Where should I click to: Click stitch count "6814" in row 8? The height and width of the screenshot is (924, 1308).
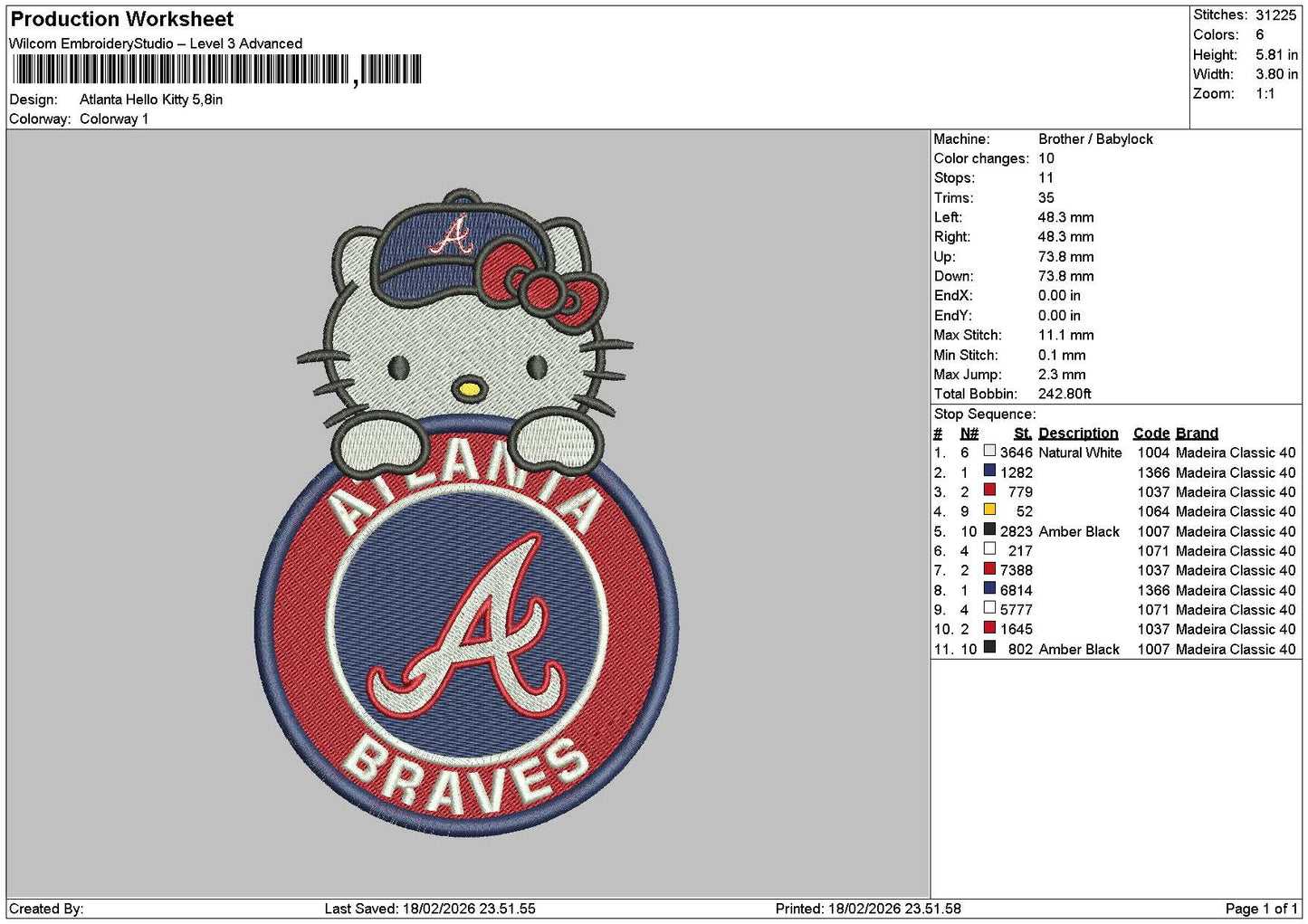pyautogui.click(x=1017, y=590)
